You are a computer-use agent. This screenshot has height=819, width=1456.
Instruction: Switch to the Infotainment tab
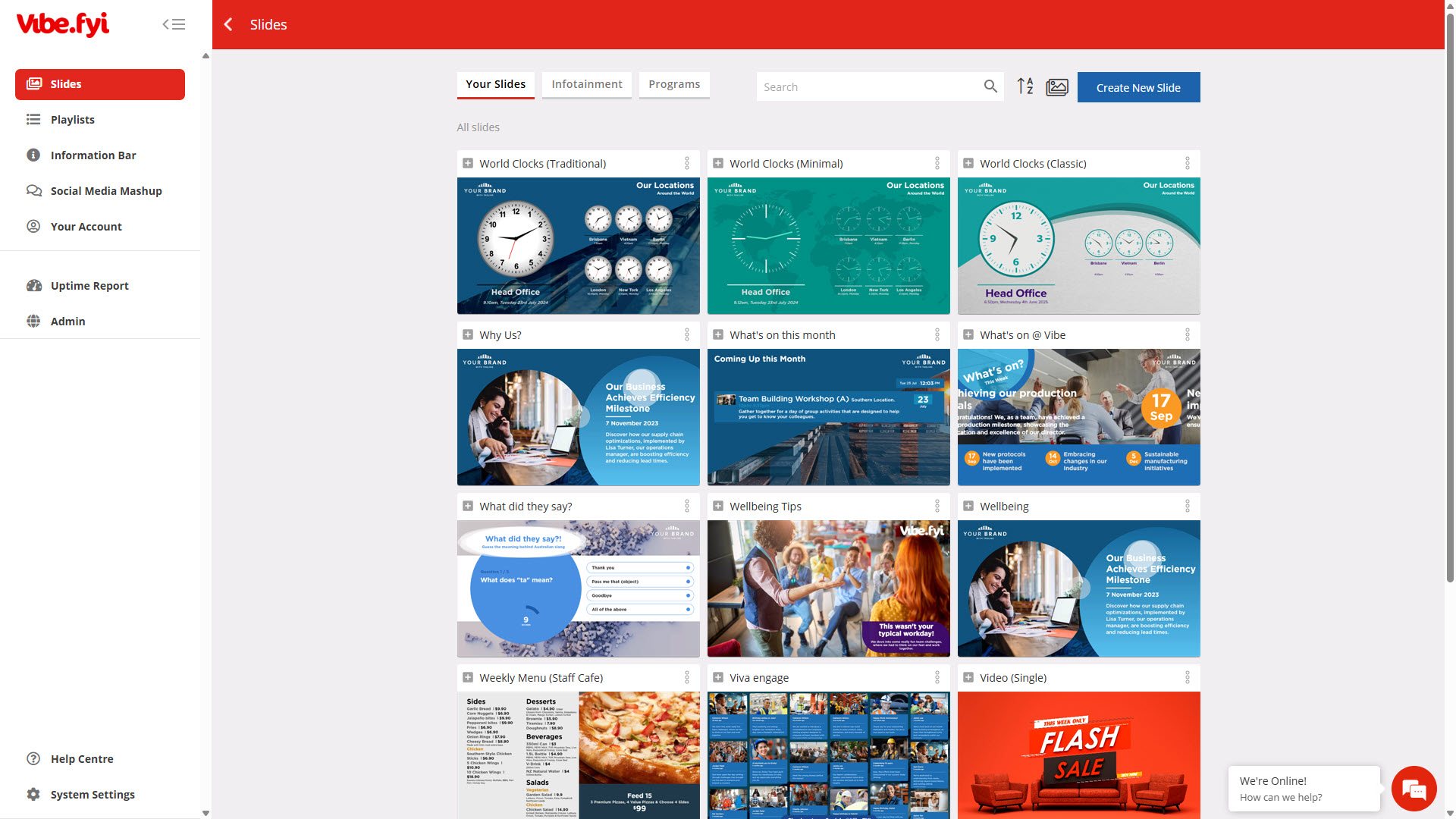[586, 84]
